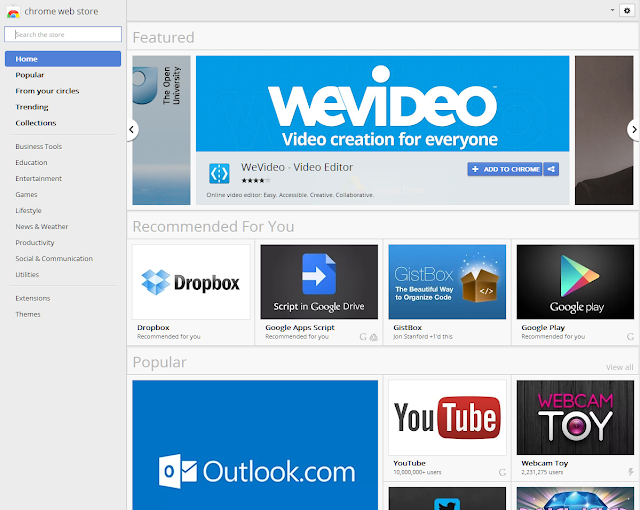
Task: Open the Script in Google Drive tile
Action: (x=319, y=282)
